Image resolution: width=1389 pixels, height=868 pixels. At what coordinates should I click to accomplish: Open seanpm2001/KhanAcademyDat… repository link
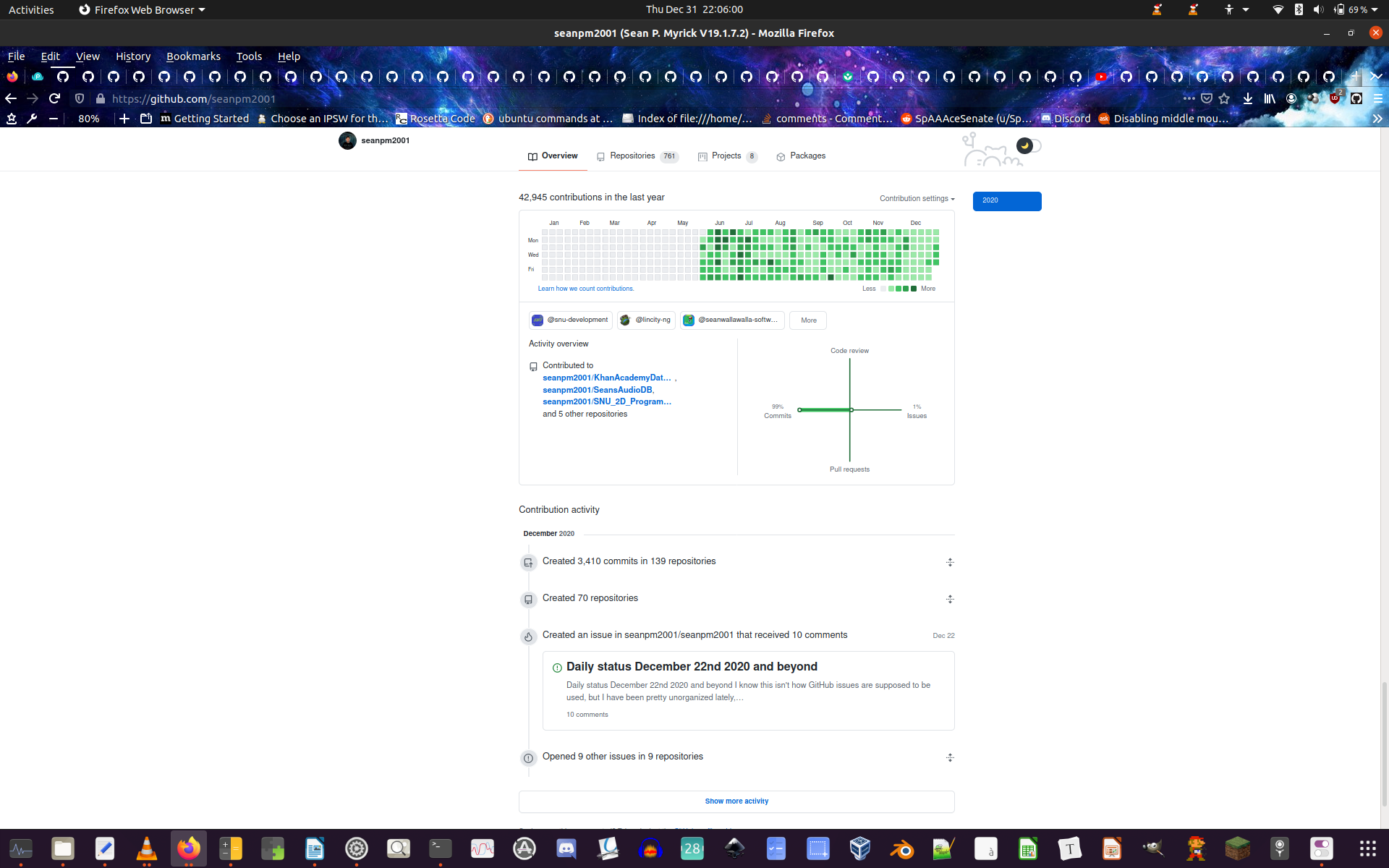606,378
